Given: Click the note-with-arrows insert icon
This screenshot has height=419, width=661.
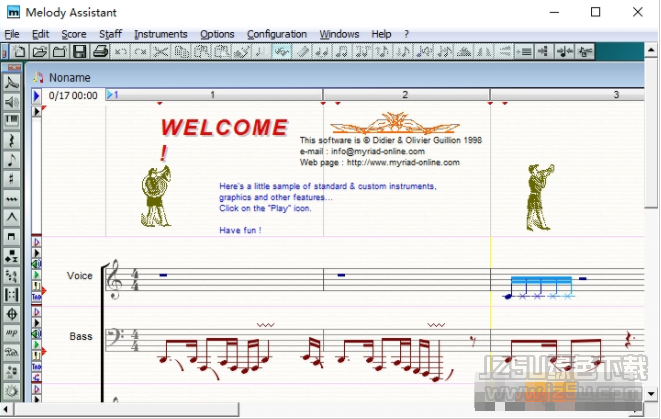Looking at the screenshot, I should [x=564, y=52].
